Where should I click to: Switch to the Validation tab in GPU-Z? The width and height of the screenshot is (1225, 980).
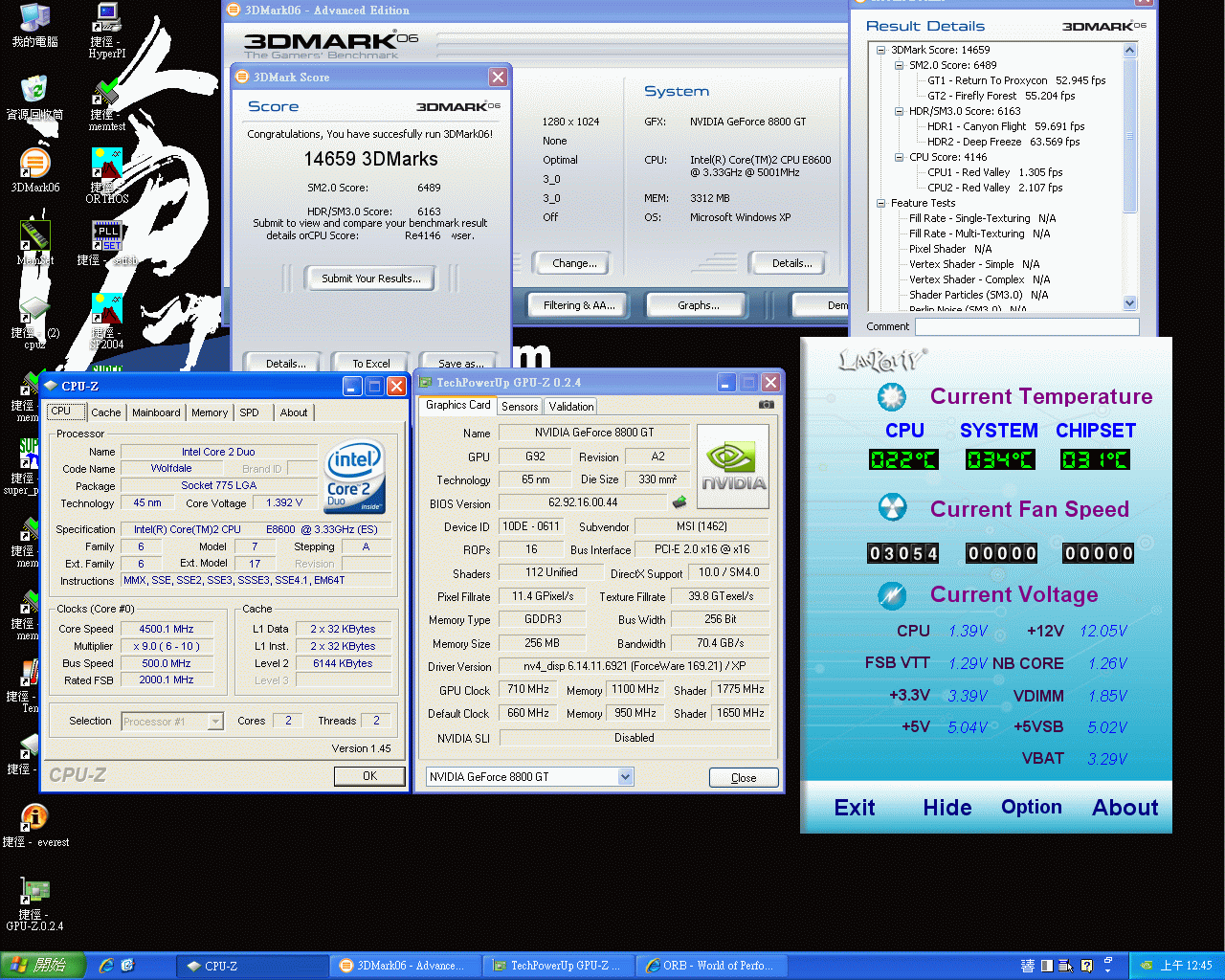point(571,407)
